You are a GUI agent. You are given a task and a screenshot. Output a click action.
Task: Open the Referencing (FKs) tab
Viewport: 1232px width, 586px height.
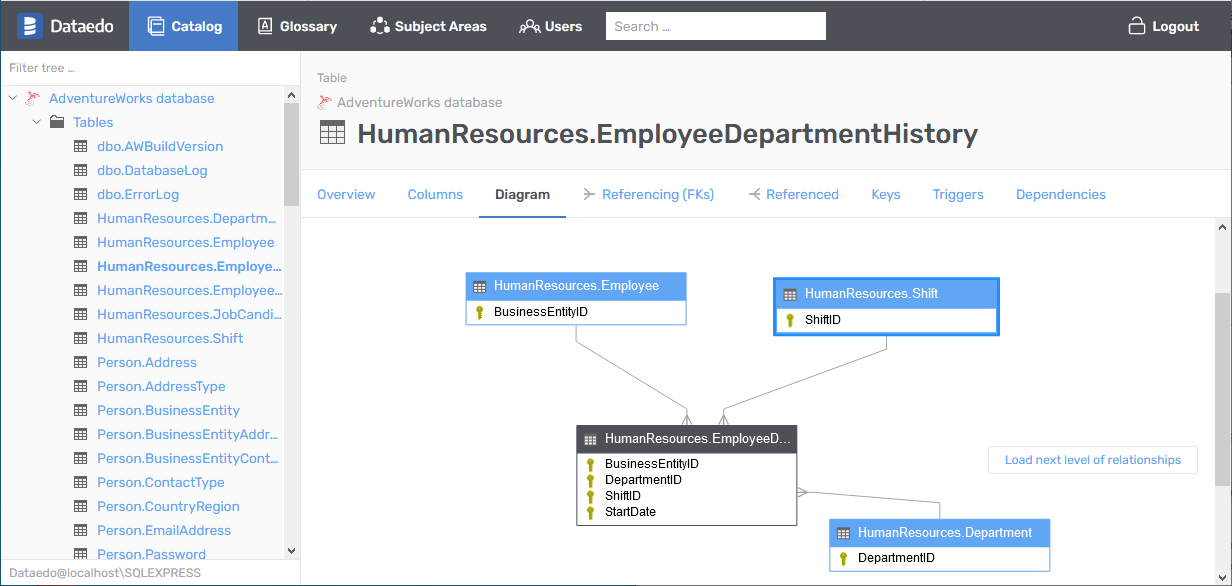click(659, 194)
